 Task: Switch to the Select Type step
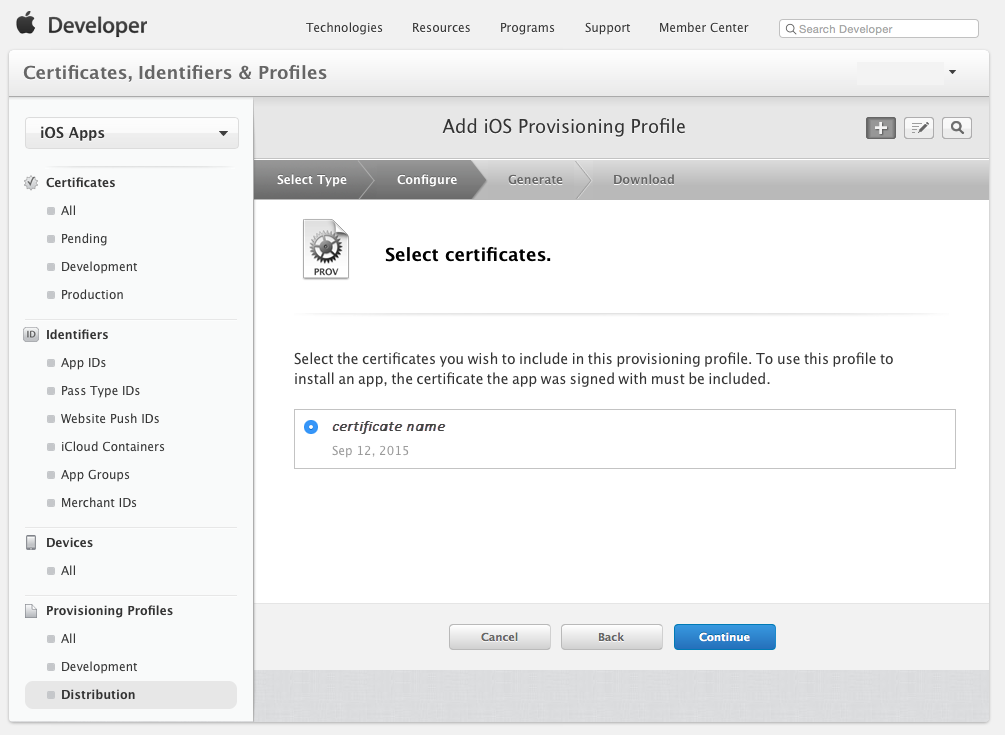click(x=310, y=179)
